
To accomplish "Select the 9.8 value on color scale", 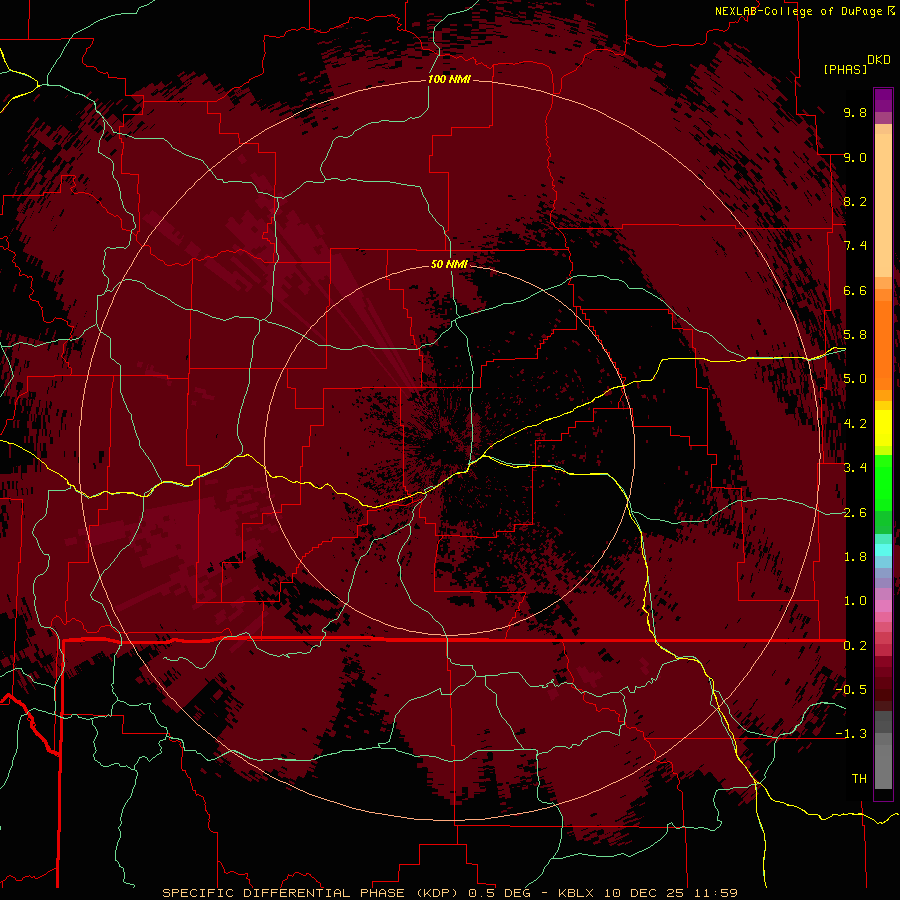I will [x=855, y=112].
